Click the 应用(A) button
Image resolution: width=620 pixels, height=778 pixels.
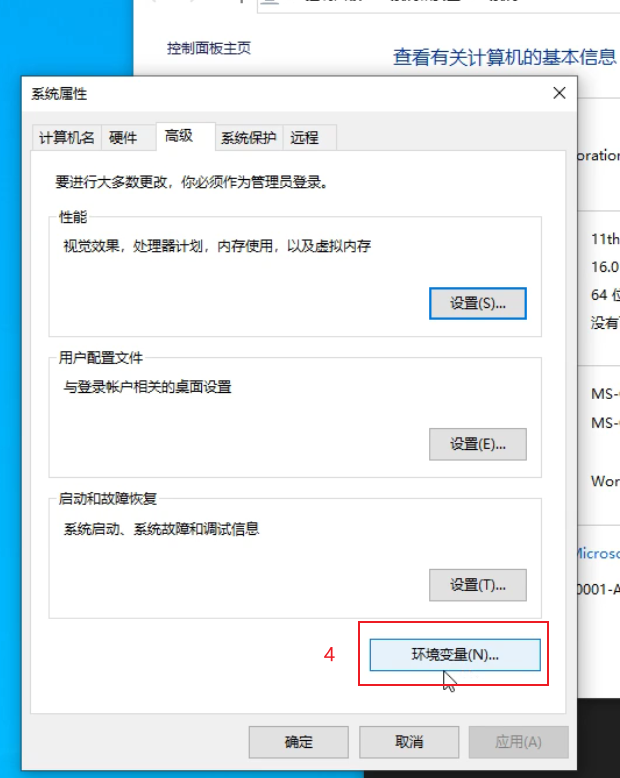518,742
